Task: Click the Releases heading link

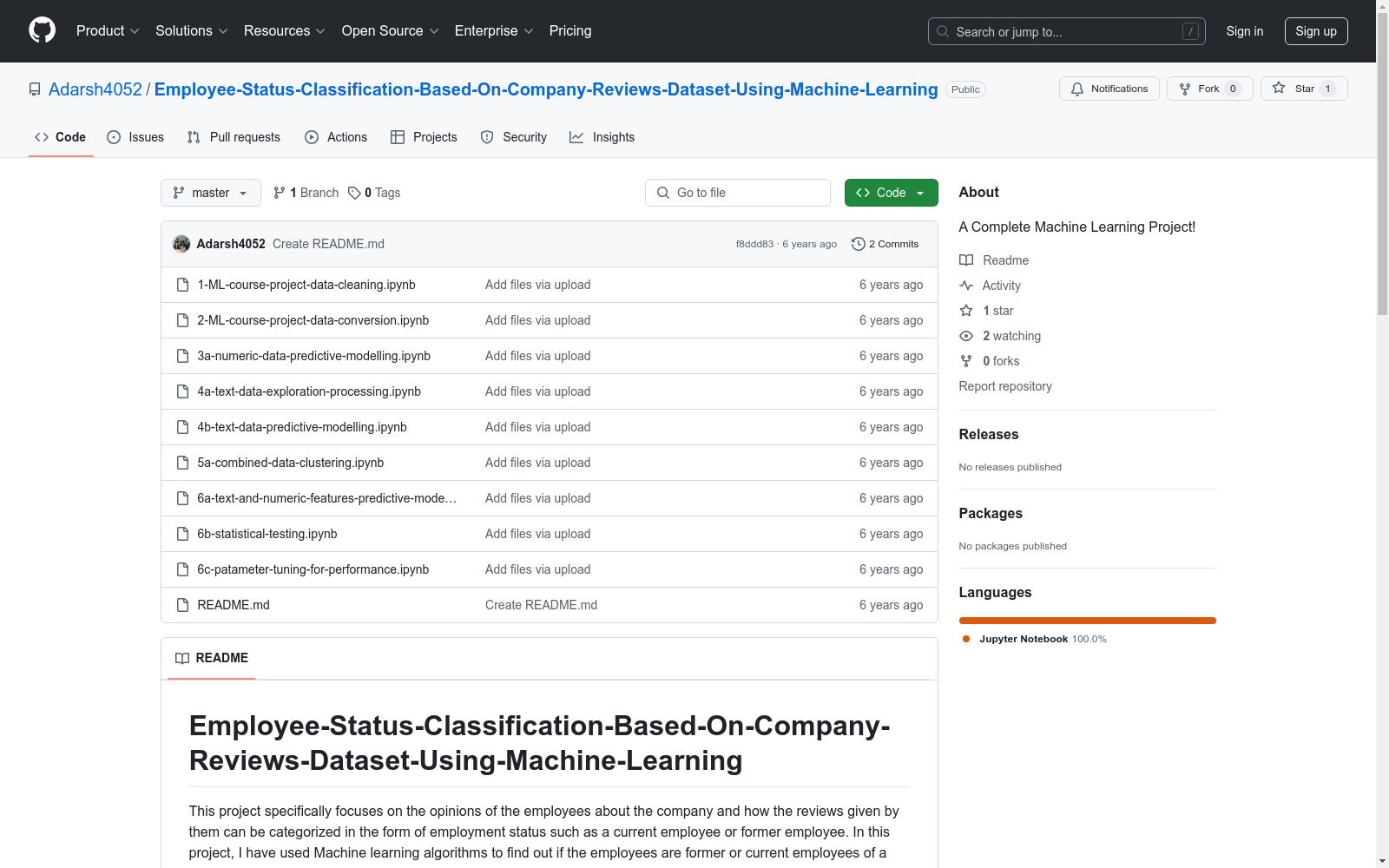Action: click(x=989, y=435)
